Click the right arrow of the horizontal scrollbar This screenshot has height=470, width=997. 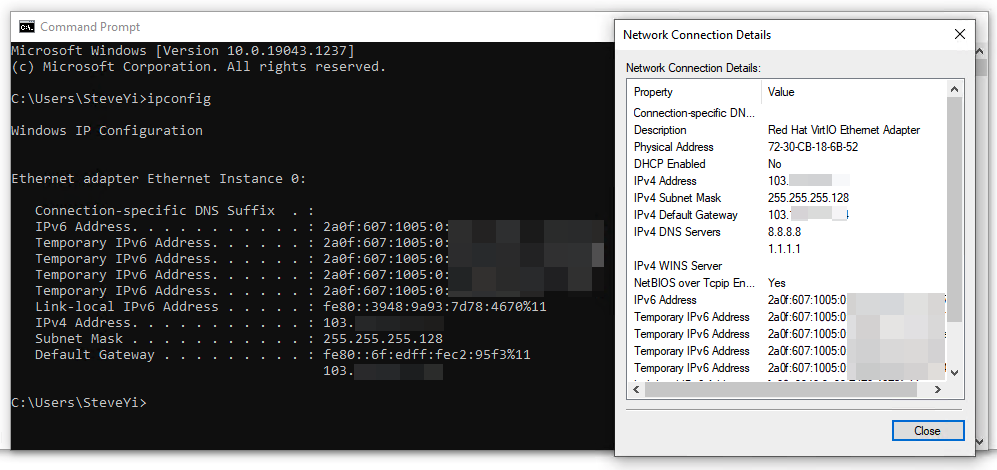pyautogui.click(x=937, y=389)
